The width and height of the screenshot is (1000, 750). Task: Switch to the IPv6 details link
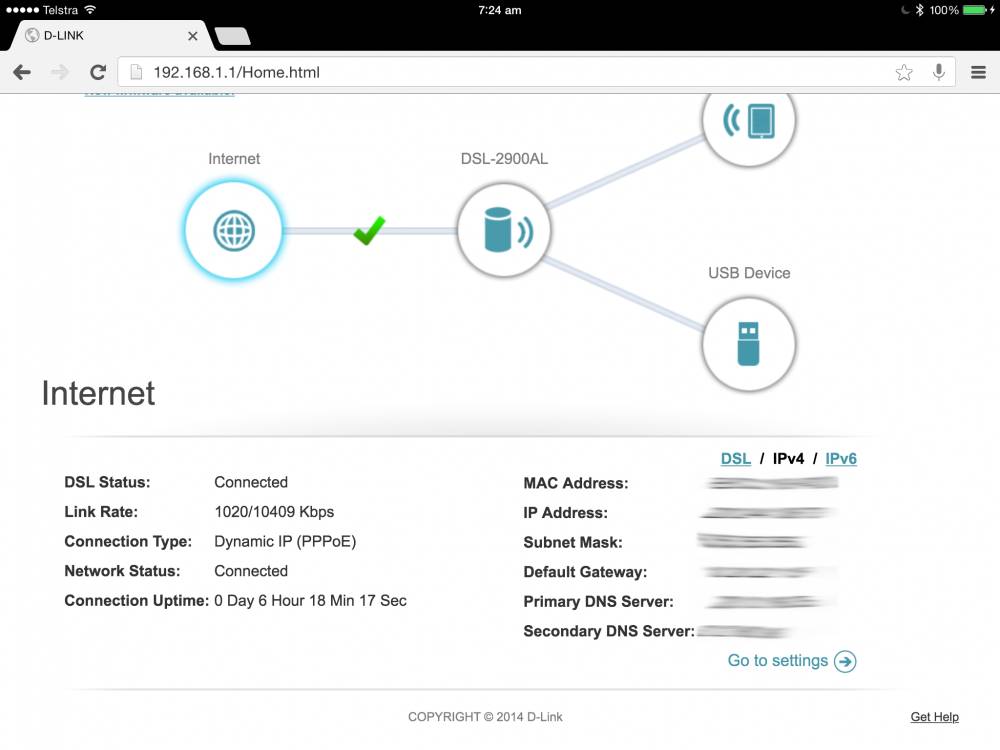click(x=841, y=459)
